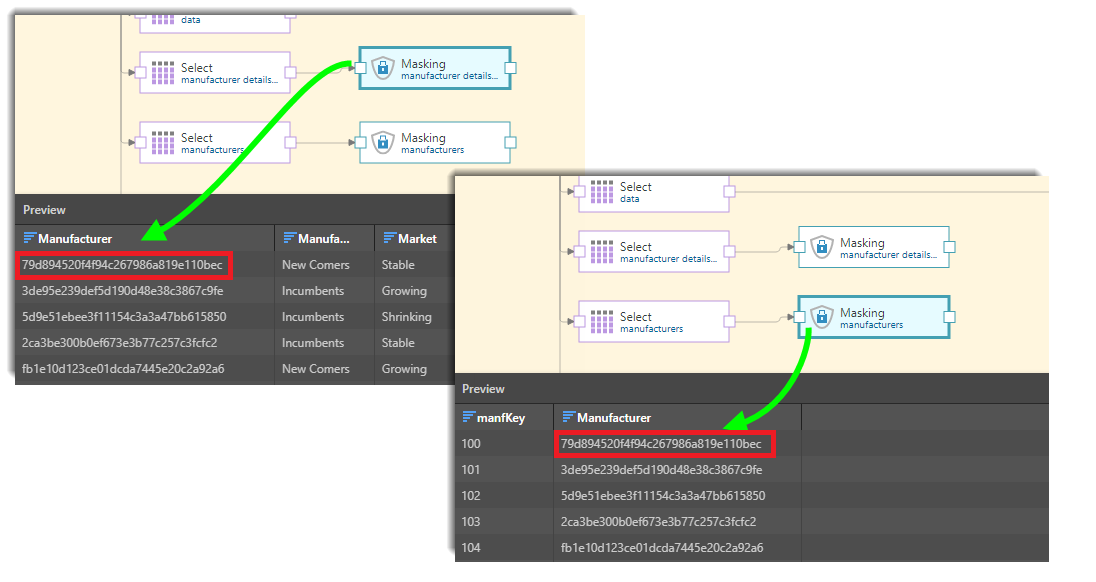Click the output port of the highlighted Masking manufacturer details node

click(x=510, y=68)
